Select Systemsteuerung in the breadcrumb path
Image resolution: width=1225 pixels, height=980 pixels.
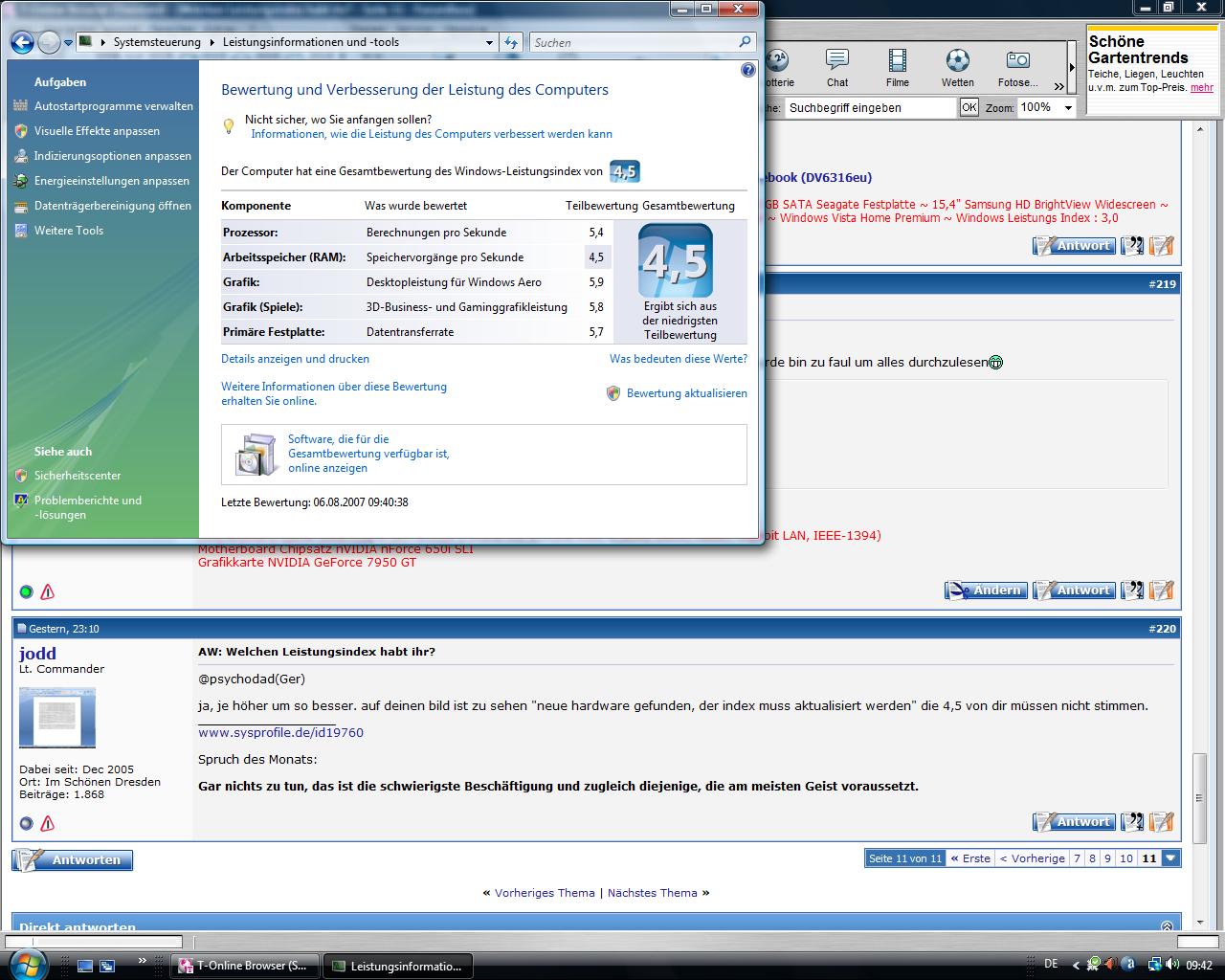[157, 42]
